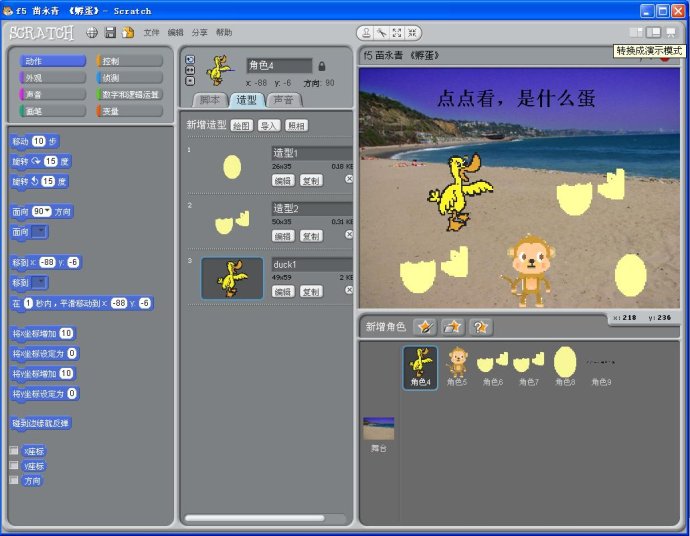Select the 数字和逻辑运算 category
The width and height of the screenshot is (690, 536).
[x=130, y=94]
